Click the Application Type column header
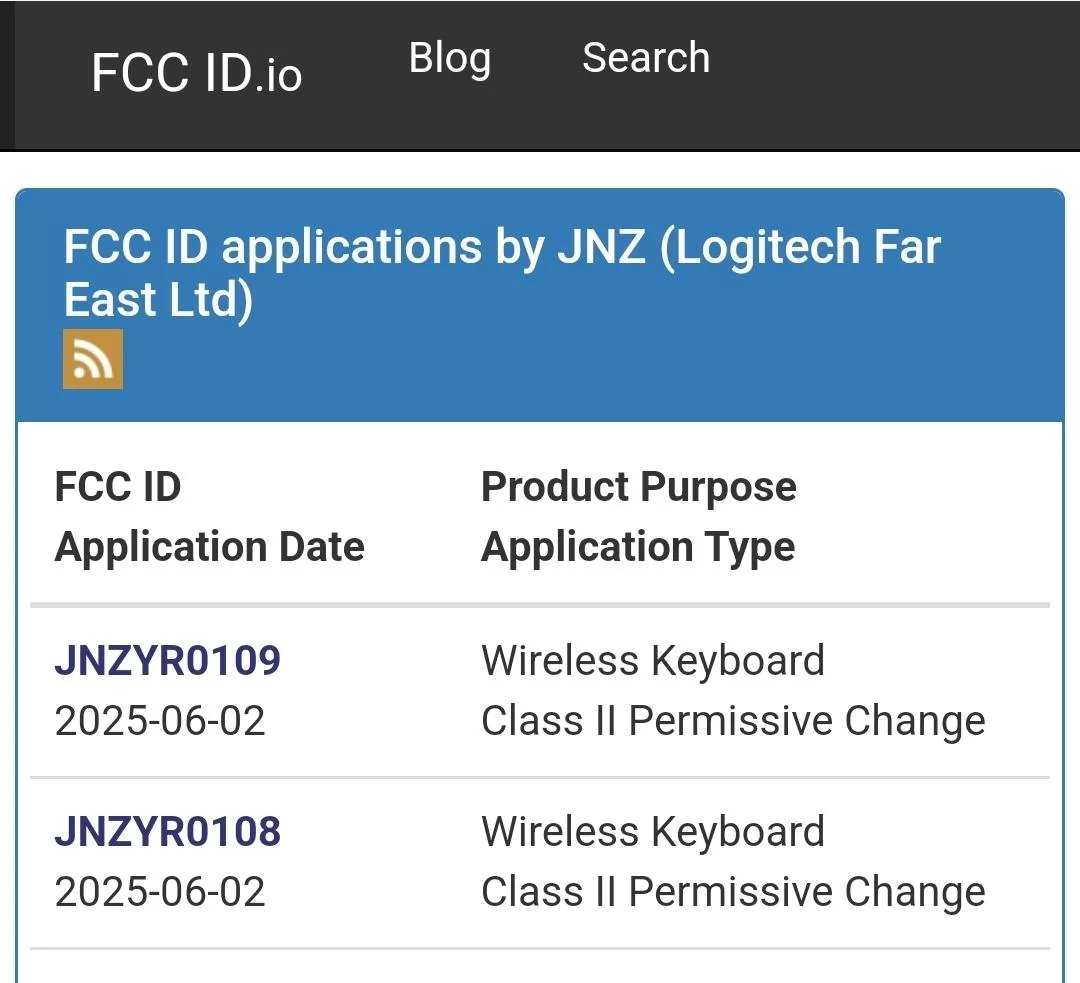This screenshot has width=1080, height=983. click(637, 547)
